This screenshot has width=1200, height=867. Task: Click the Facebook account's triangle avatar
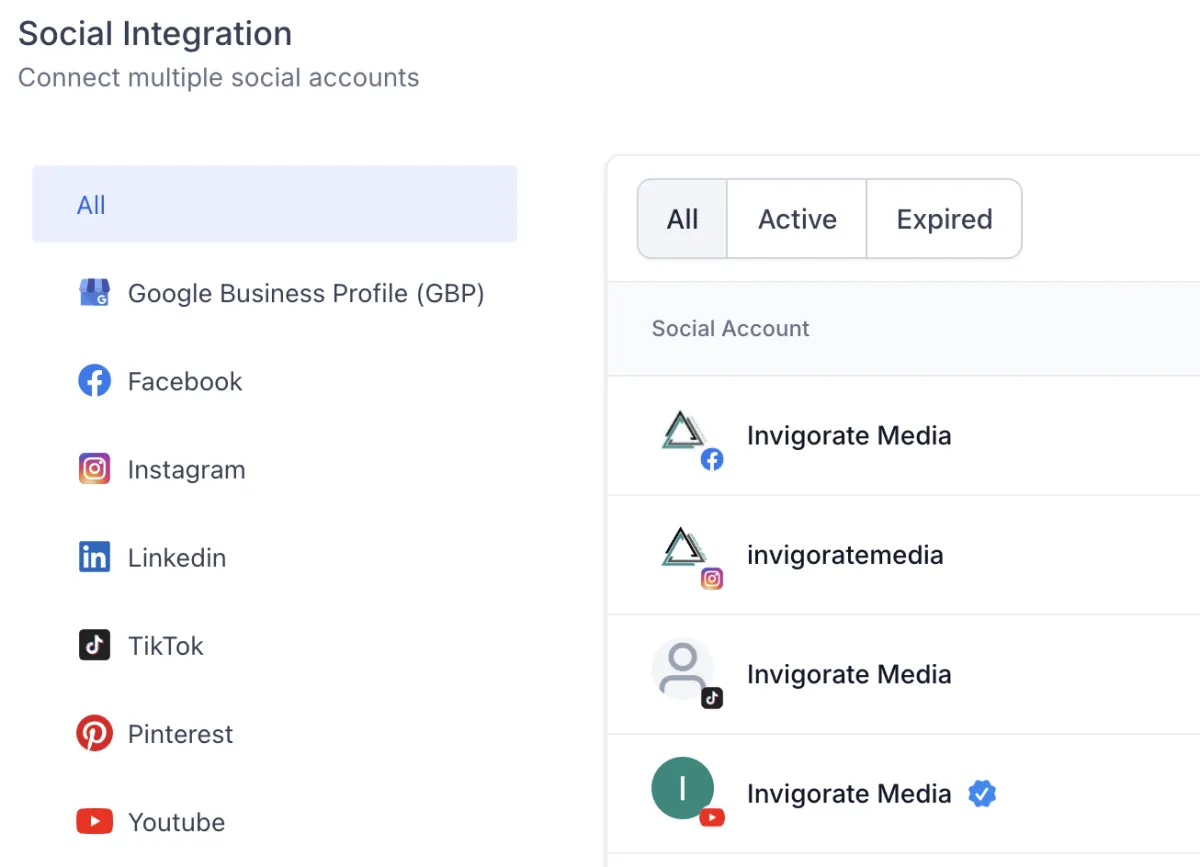685,431
